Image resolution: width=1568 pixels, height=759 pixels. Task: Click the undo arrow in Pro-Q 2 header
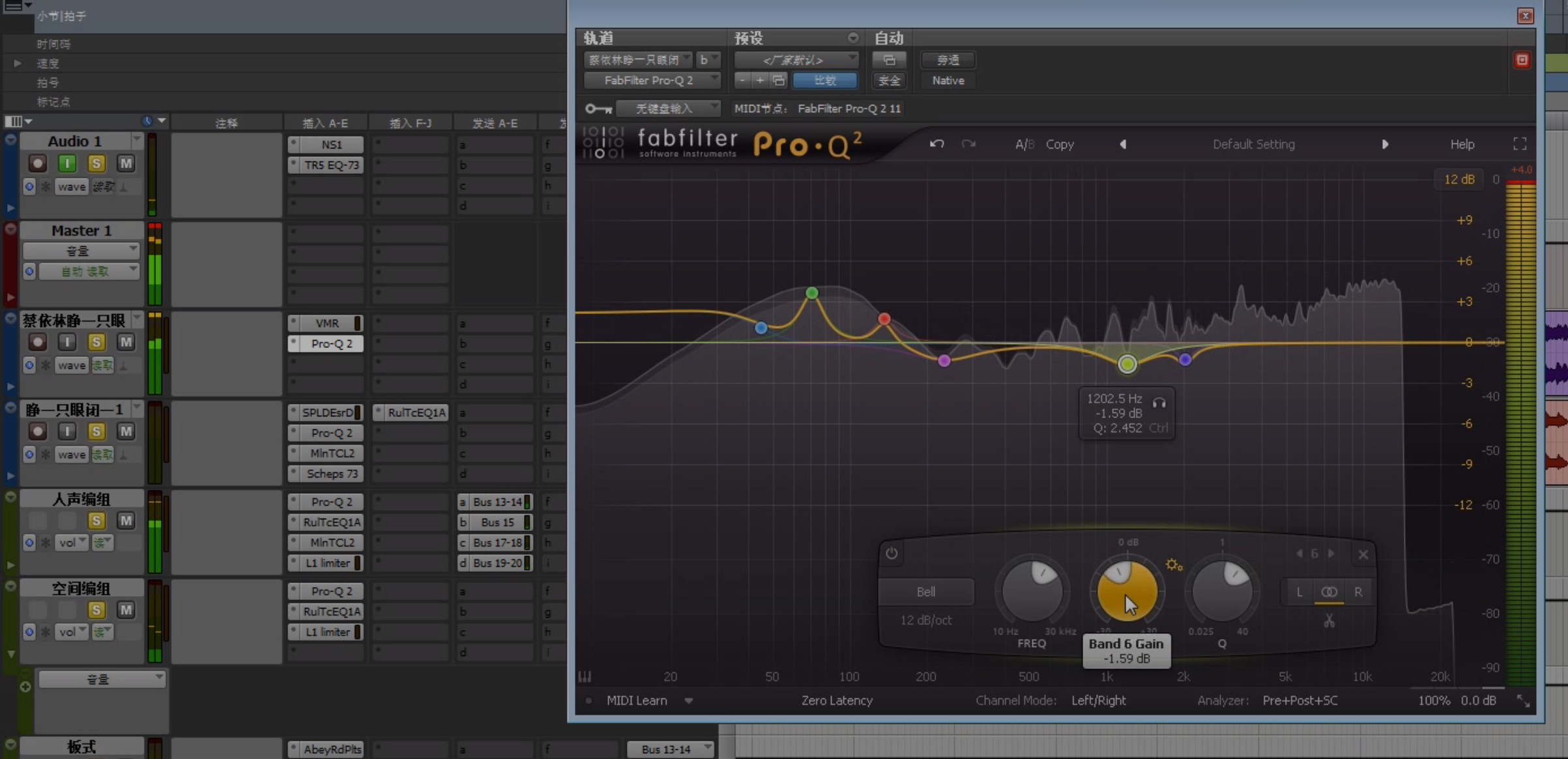point(936,144)
